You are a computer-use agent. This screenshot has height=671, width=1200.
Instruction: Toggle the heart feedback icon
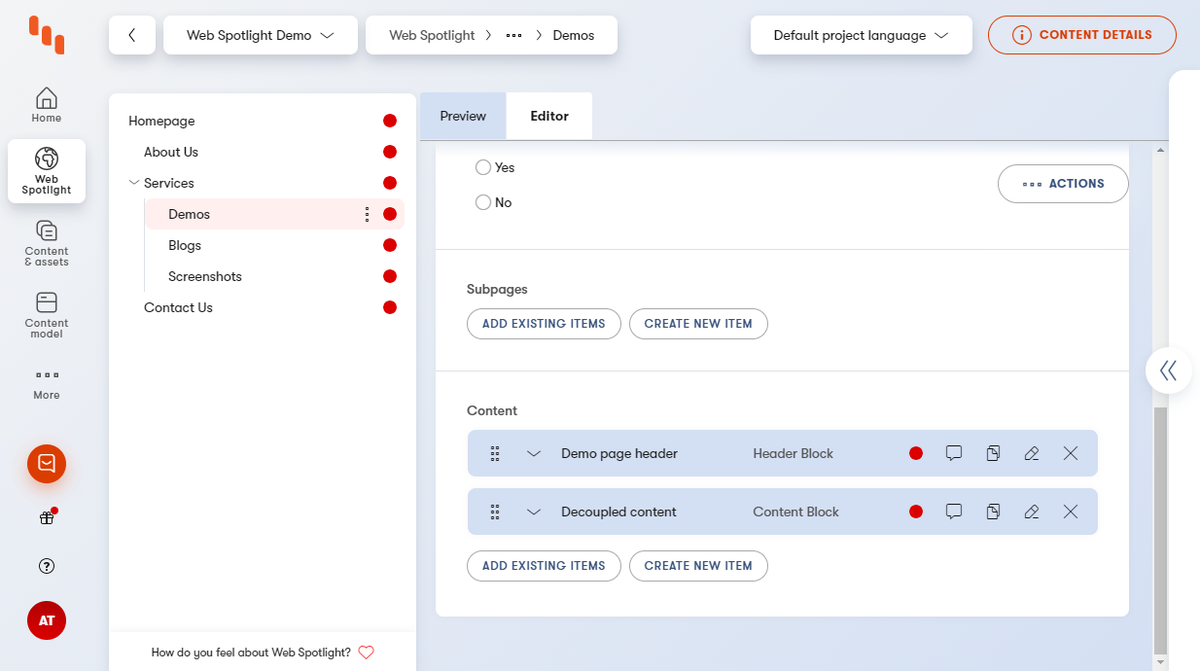pyautogui.click(x=366, y=652)
